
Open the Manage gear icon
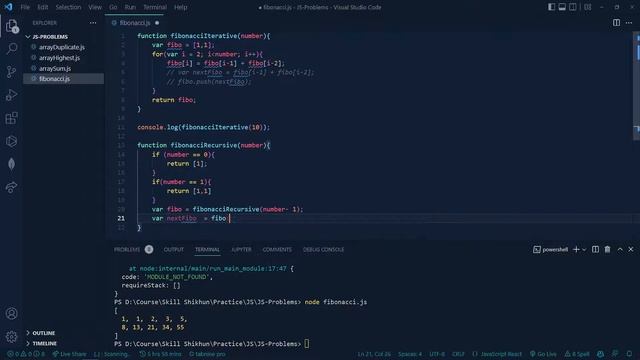pyautogui.click(x=12, y=337)
